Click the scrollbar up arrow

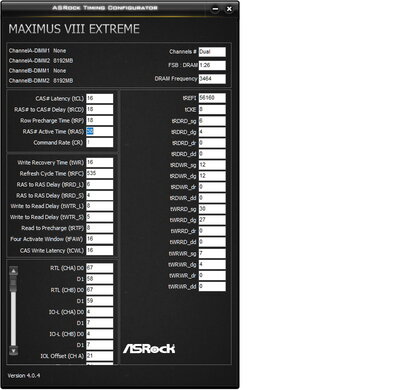(13, 271)
